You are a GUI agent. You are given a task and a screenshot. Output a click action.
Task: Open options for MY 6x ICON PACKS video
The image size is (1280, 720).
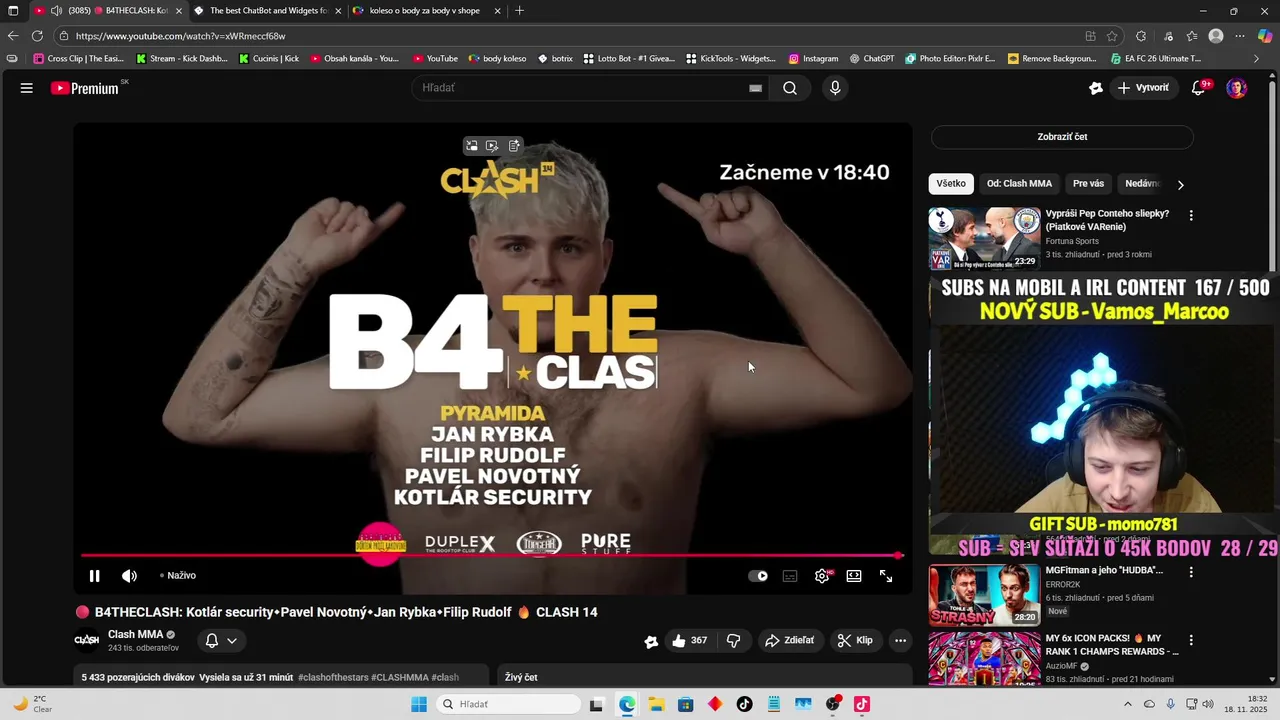(1191, 639)
